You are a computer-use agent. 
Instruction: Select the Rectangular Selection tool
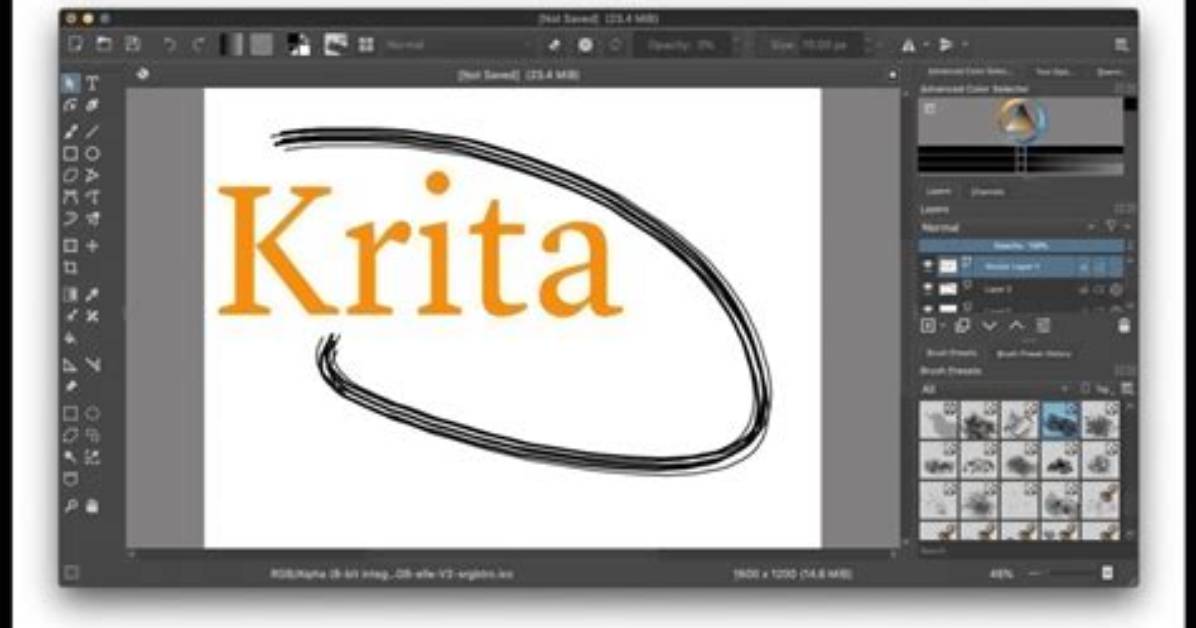(x=70, y=413)
